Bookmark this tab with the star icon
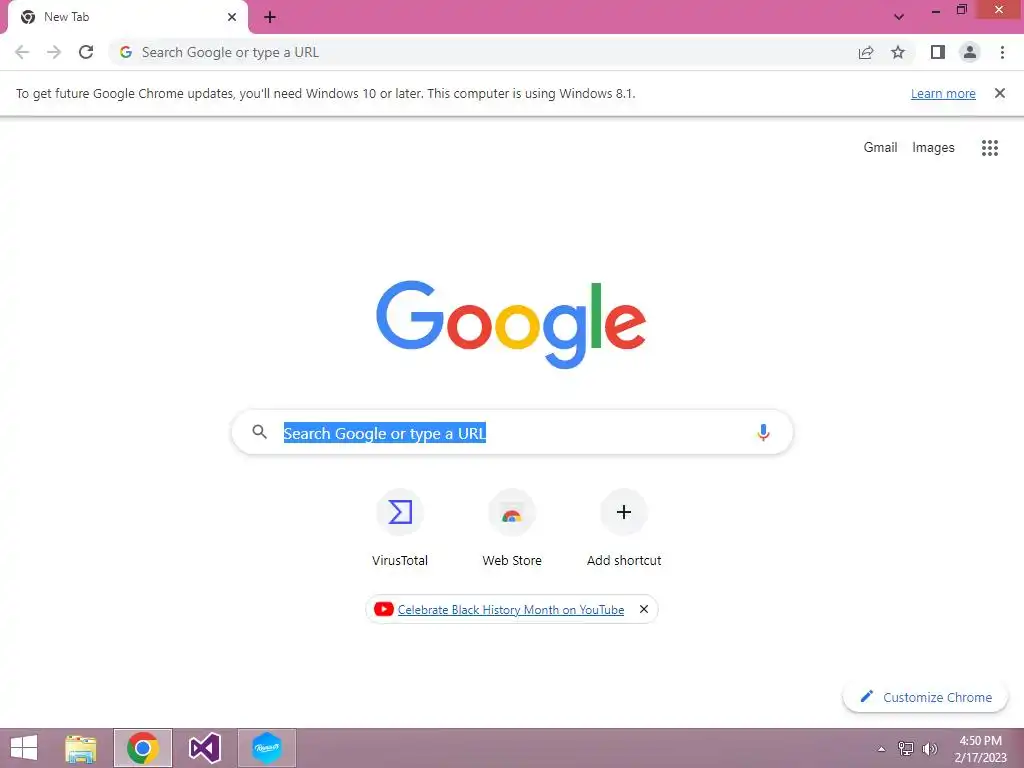The height and width of the screenshot is (768, 1024). tap(898, 52)
